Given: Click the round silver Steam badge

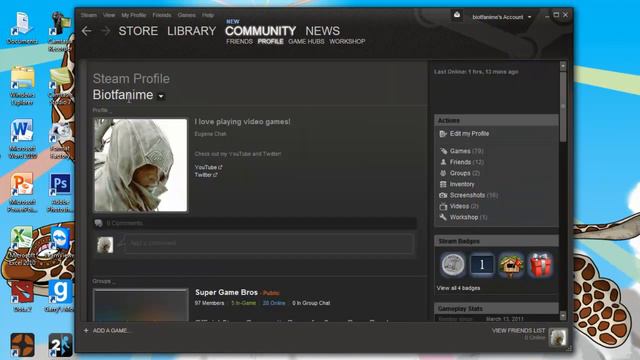Looking at the screenshot, I should 452,265.
